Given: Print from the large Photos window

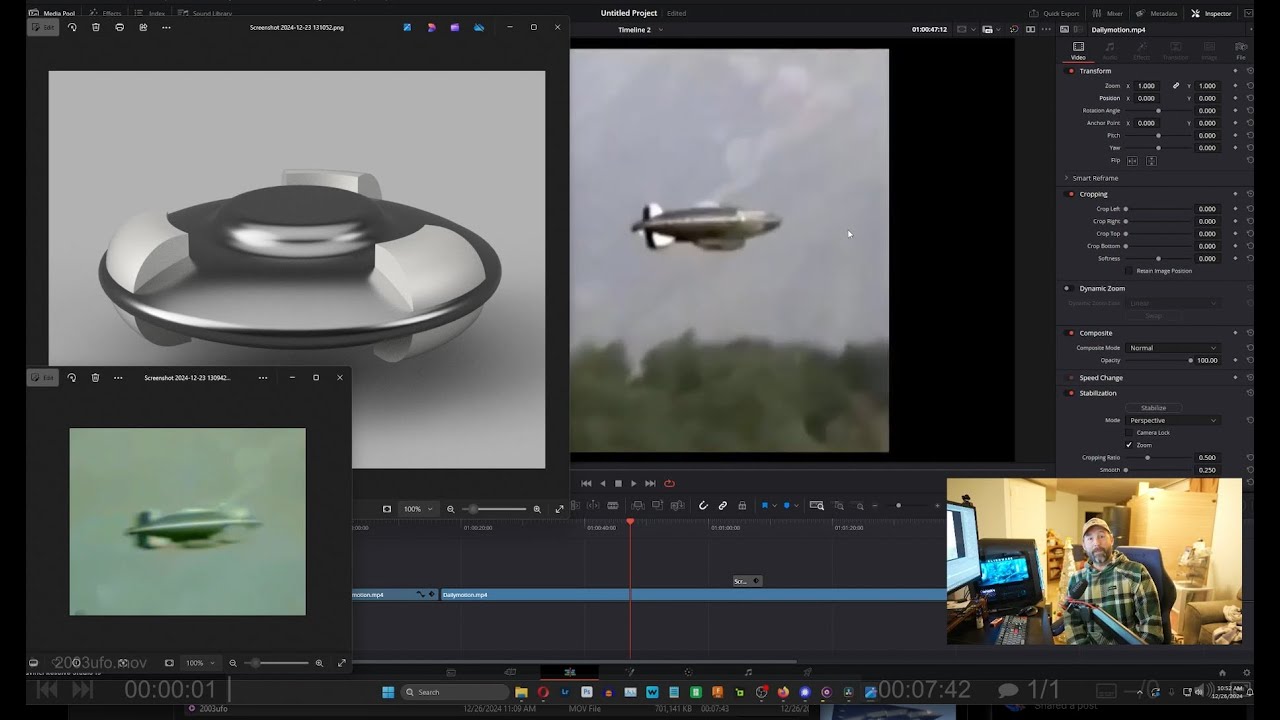Looking at the screenshot, I should [x=120, y=27].
